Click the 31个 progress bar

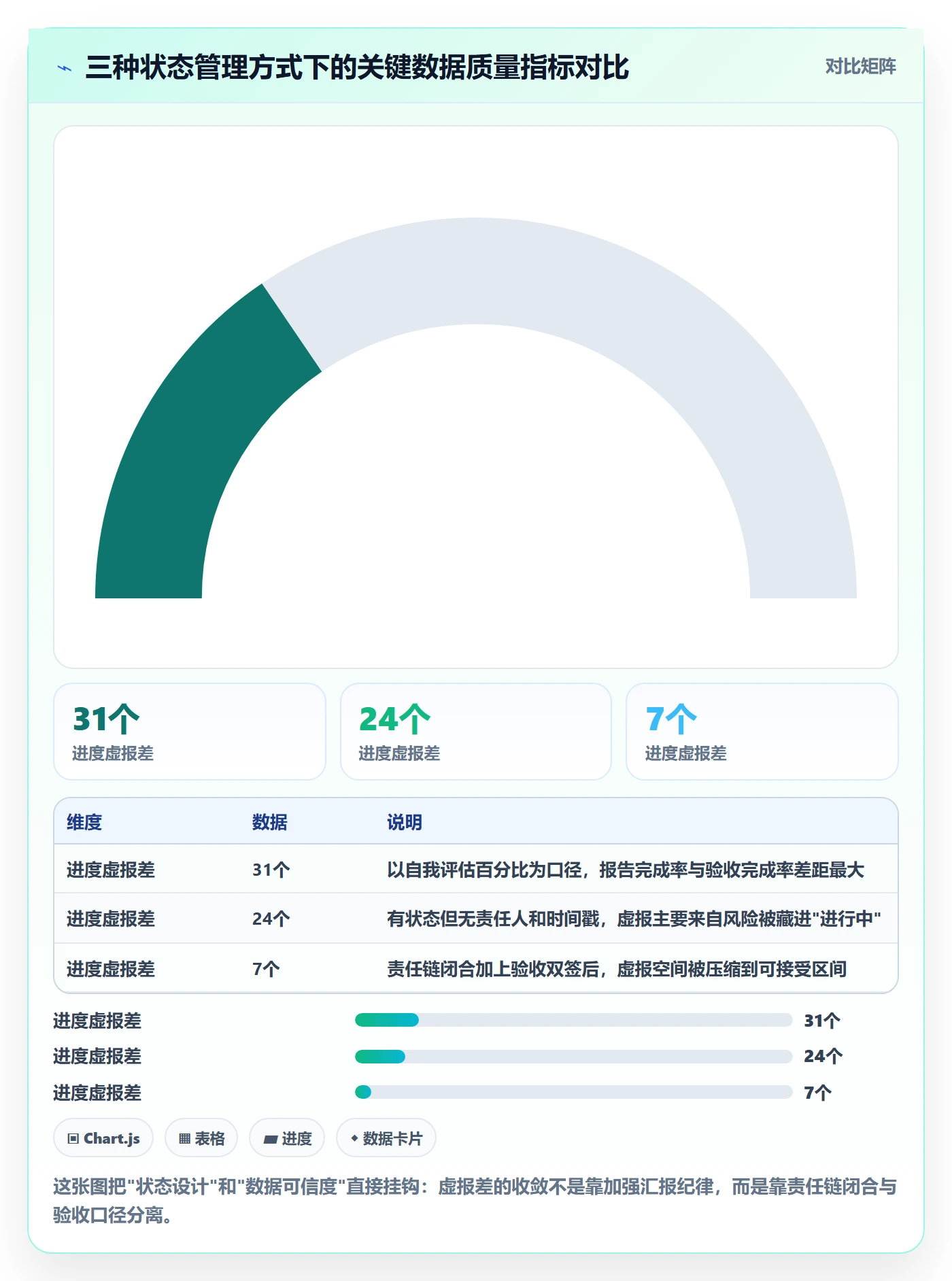click(x=574, y=1020)
